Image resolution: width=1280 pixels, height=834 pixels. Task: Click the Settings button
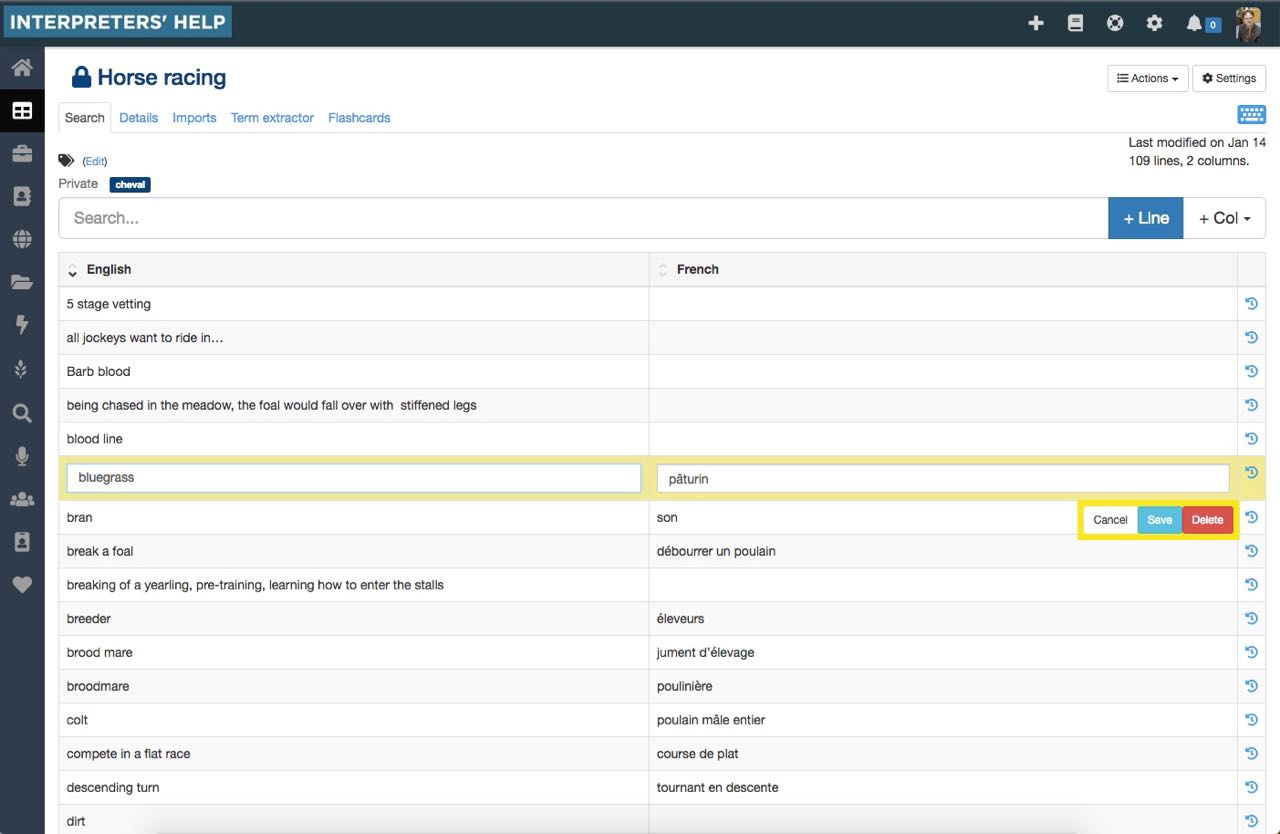point(1229,78)
